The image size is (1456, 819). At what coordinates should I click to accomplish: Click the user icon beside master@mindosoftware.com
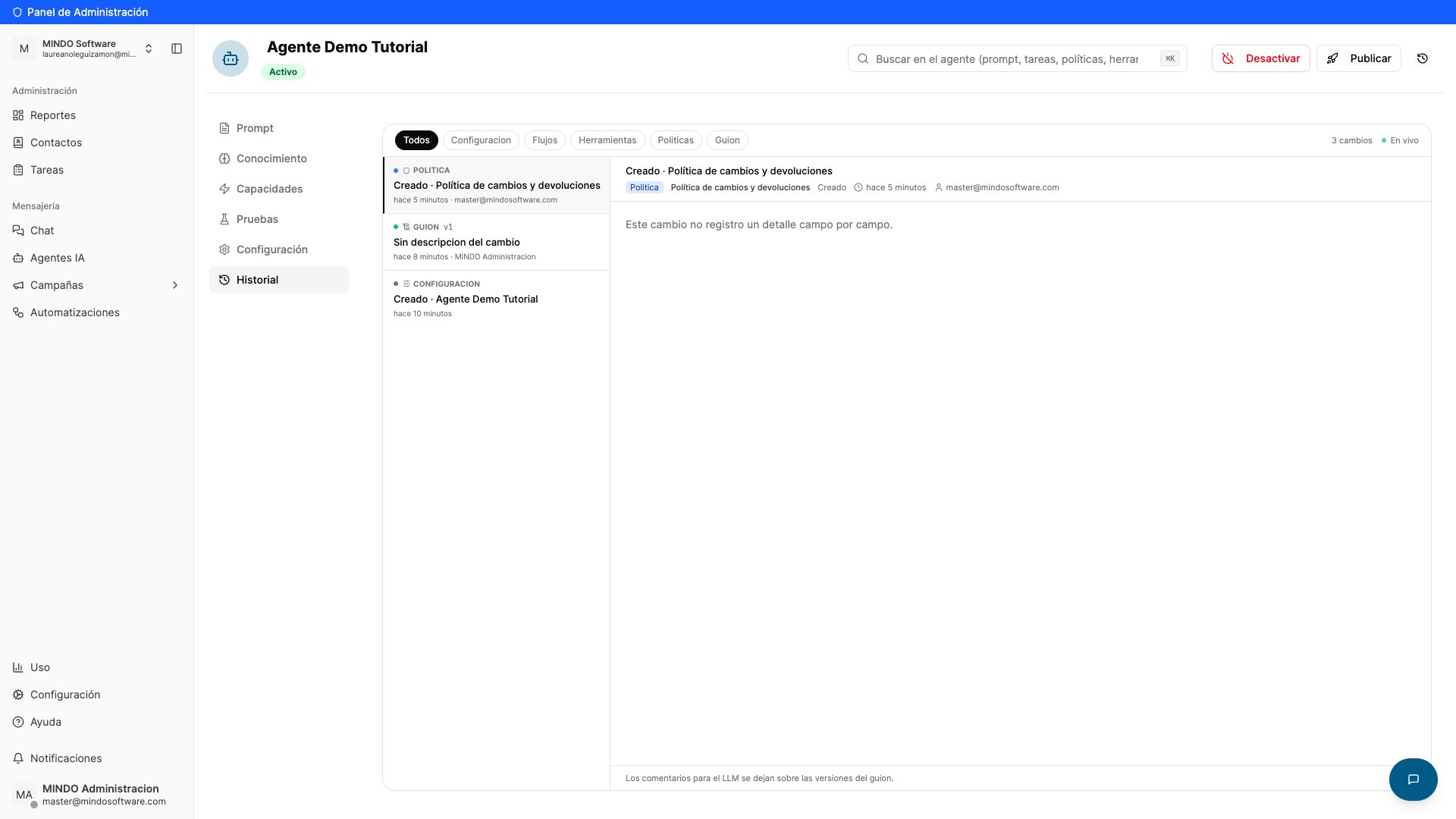tap(938, 187)
